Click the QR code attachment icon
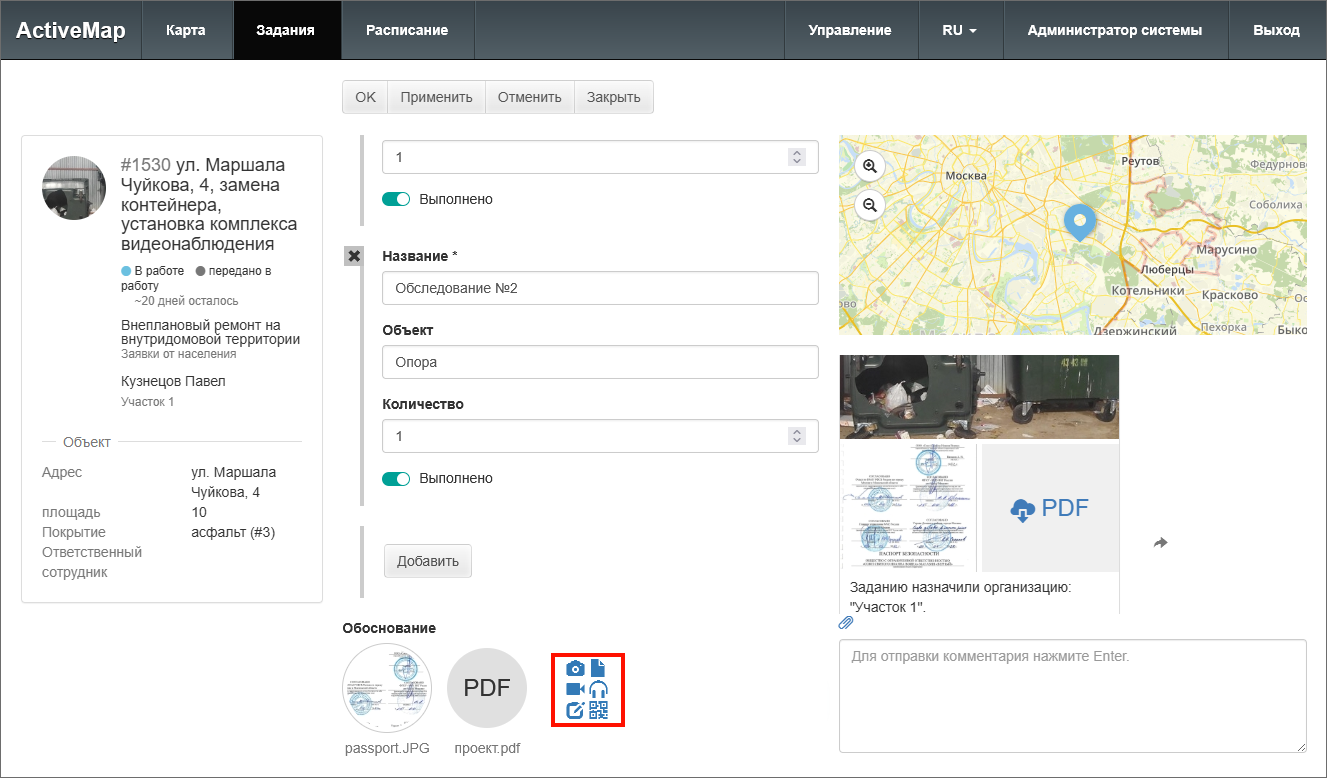Viewport: 1327px width, 778px height. point(599,710)
